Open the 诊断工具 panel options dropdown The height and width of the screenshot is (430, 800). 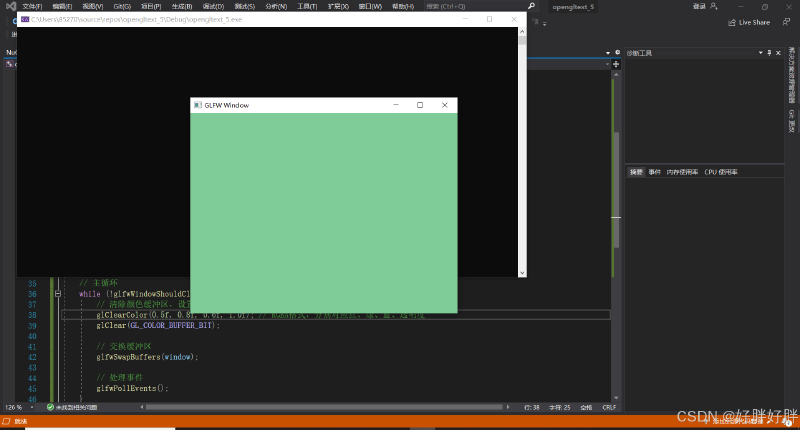(760, 53)
